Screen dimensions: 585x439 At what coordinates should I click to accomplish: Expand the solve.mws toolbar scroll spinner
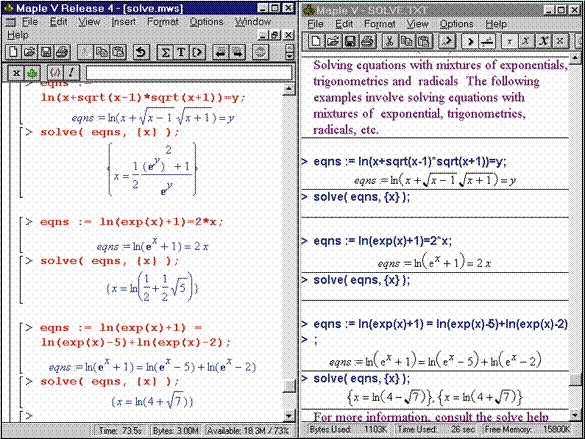click(x=289, y=52)
